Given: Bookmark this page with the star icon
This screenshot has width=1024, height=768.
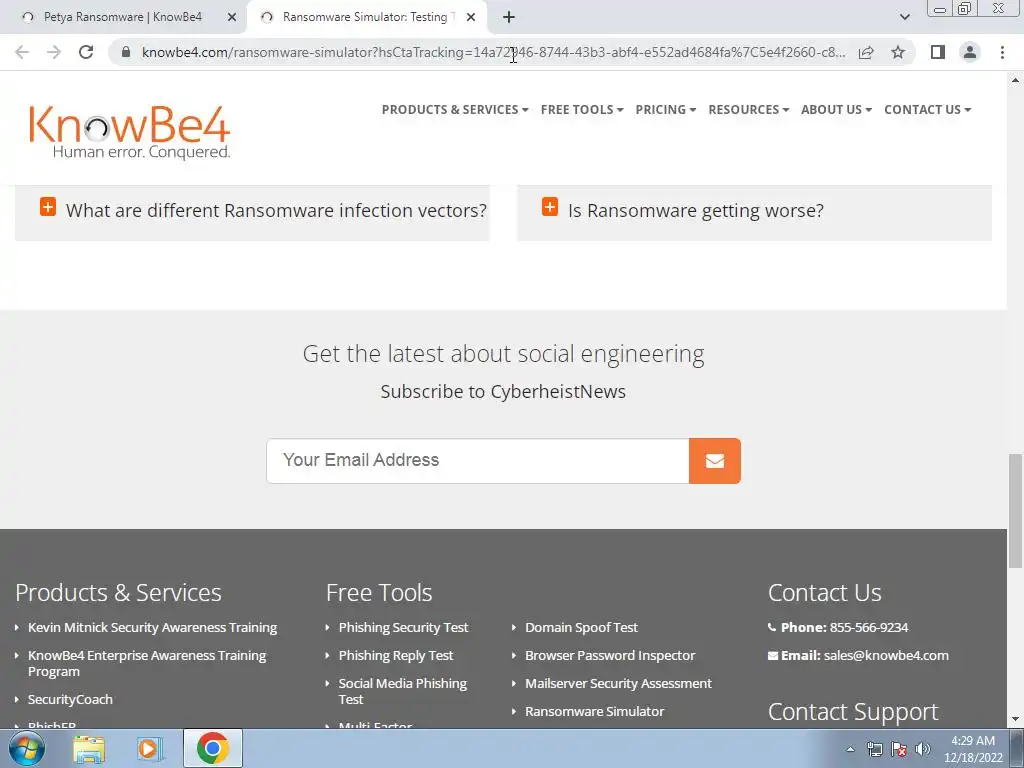Looking at the screenshot, I should click(898, 52).
